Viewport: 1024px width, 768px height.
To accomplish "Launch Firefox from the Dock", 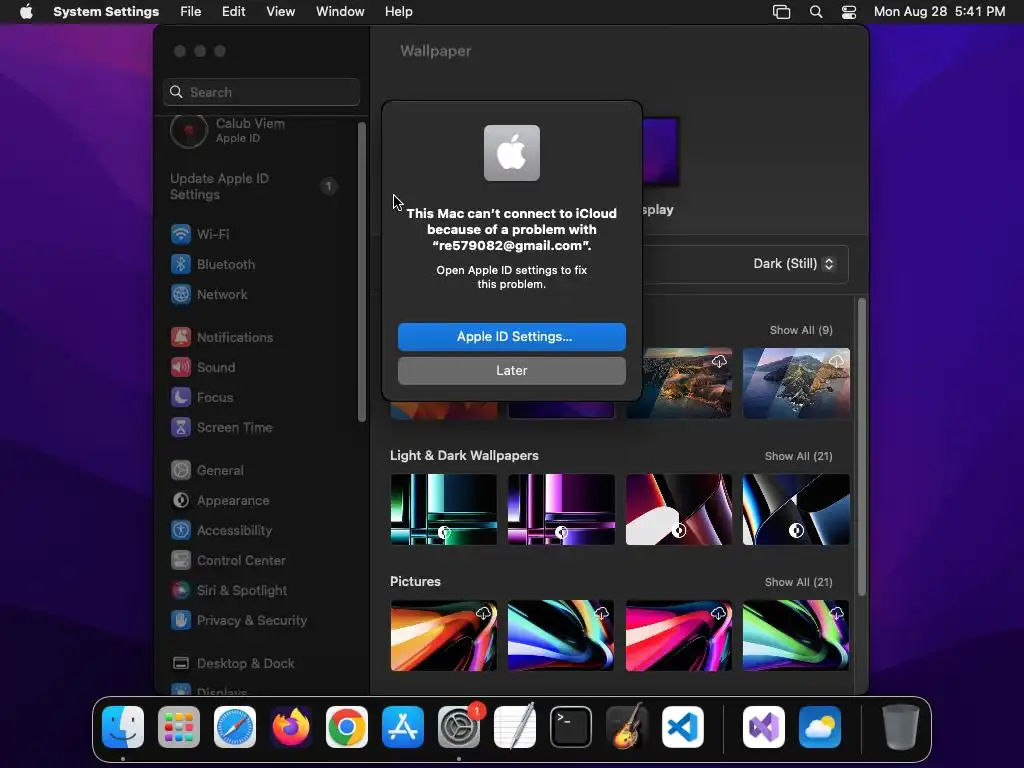I will [291, 727].
